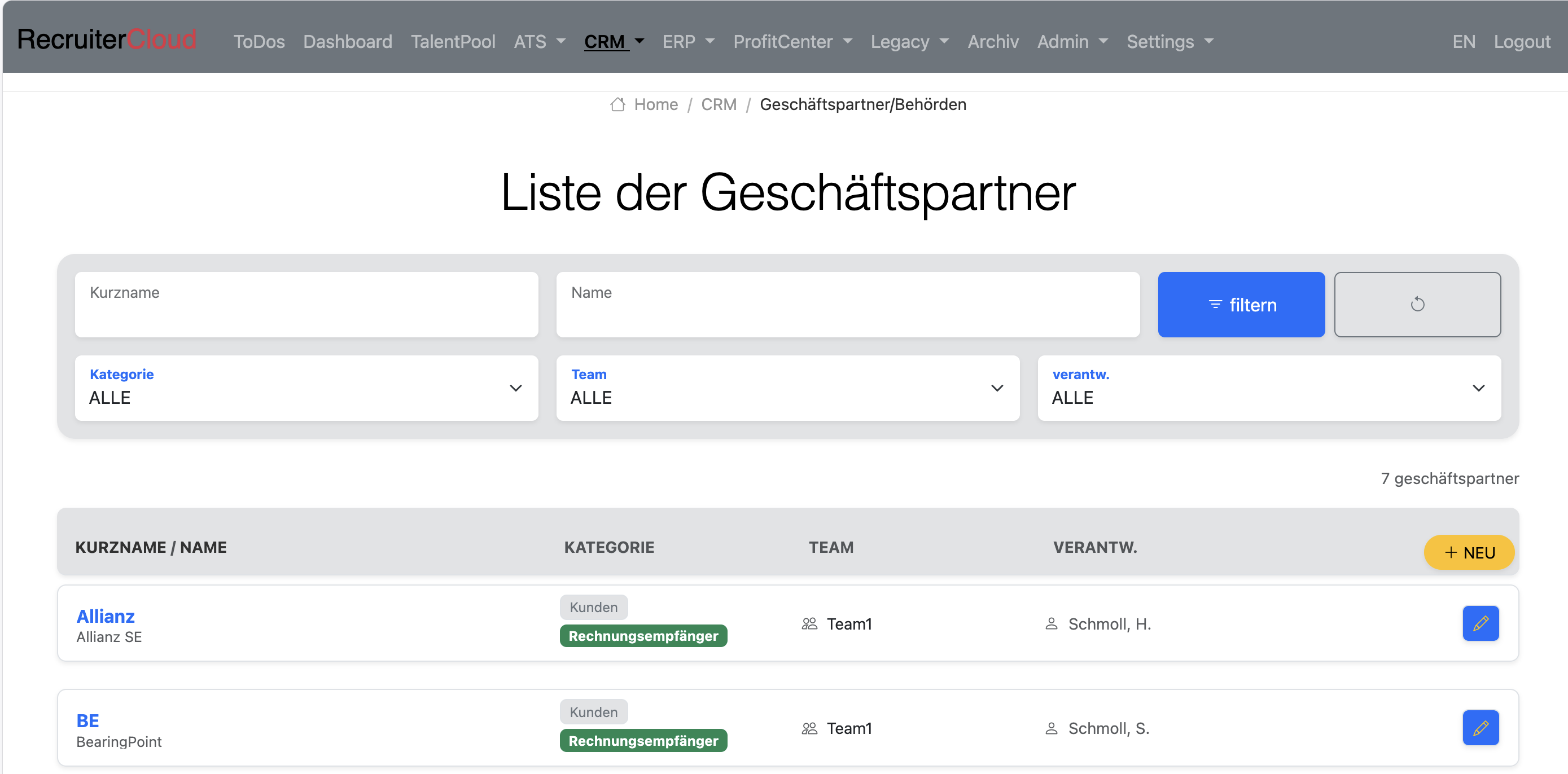Click the 'BearingPoint' name text
1568x774 pixels.
(x=119, y=741)
